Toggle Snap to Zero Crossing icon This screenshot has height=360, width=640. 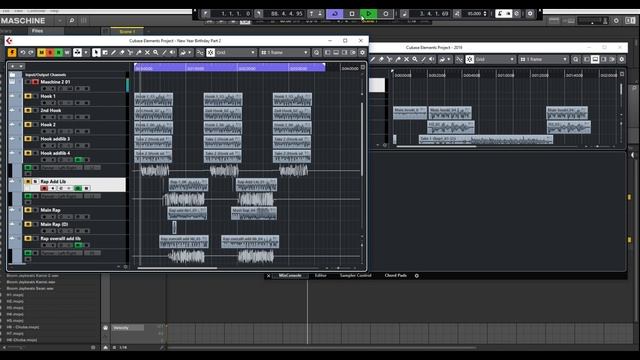pyautogui.click(x=200, y=53)
